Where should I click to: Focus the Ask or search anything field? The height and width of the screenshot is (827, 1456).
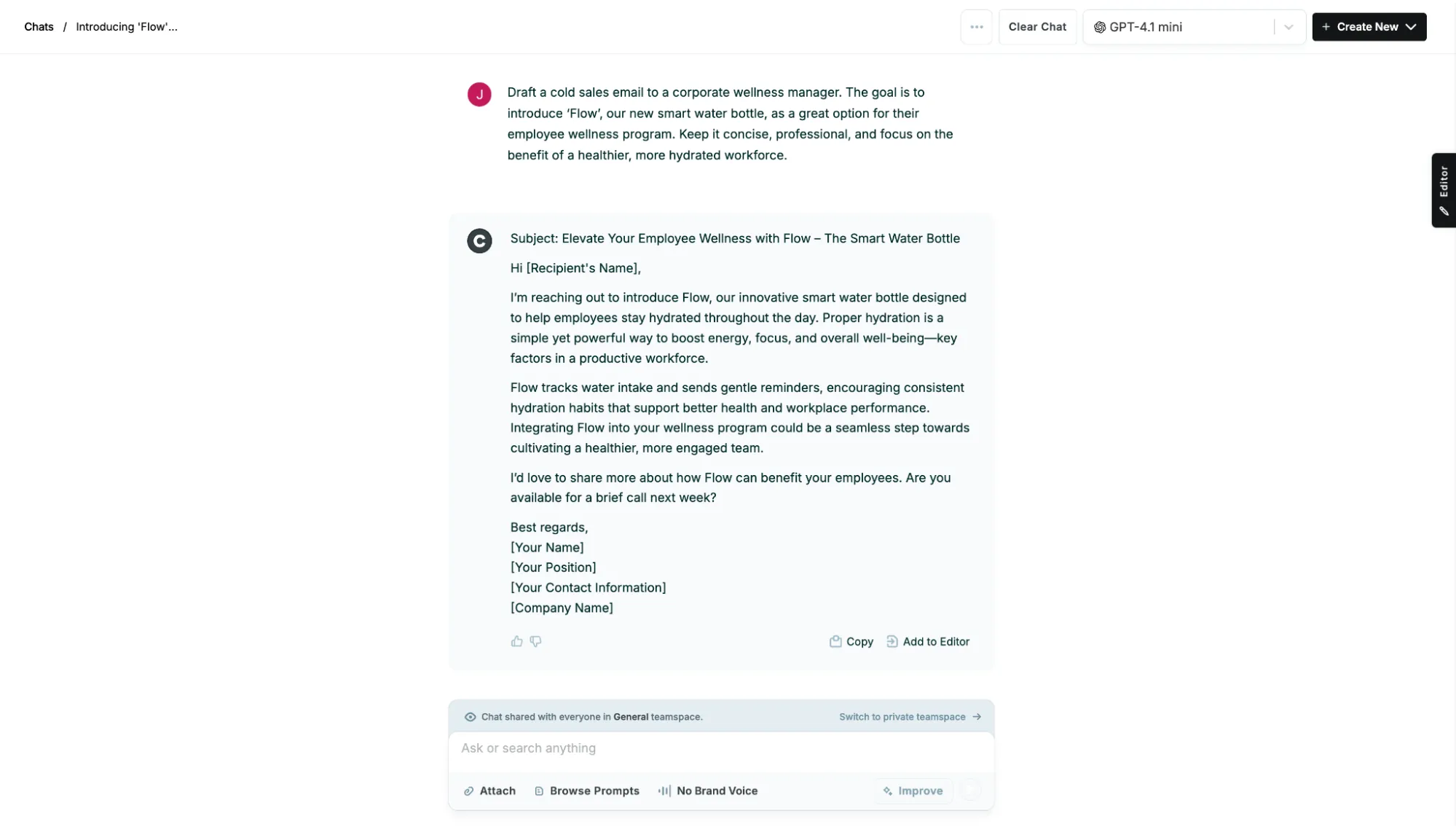(720, 748)
